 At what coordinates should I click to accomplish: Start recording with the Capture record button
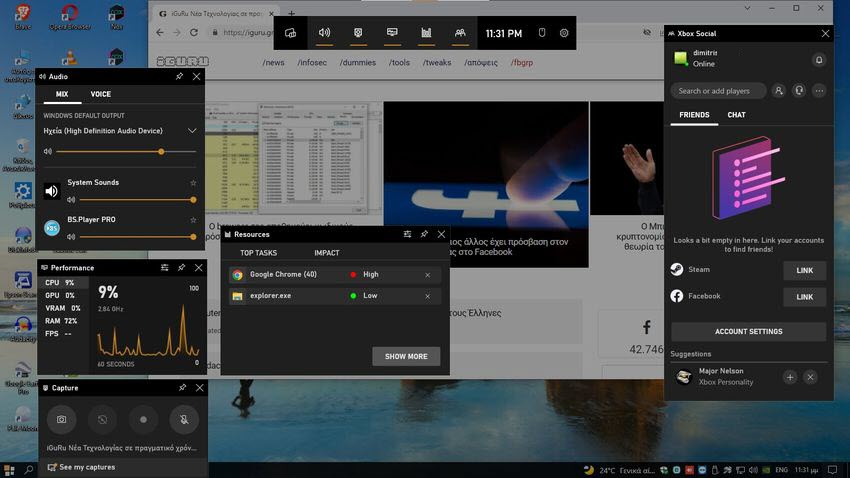tap(143, 419)
